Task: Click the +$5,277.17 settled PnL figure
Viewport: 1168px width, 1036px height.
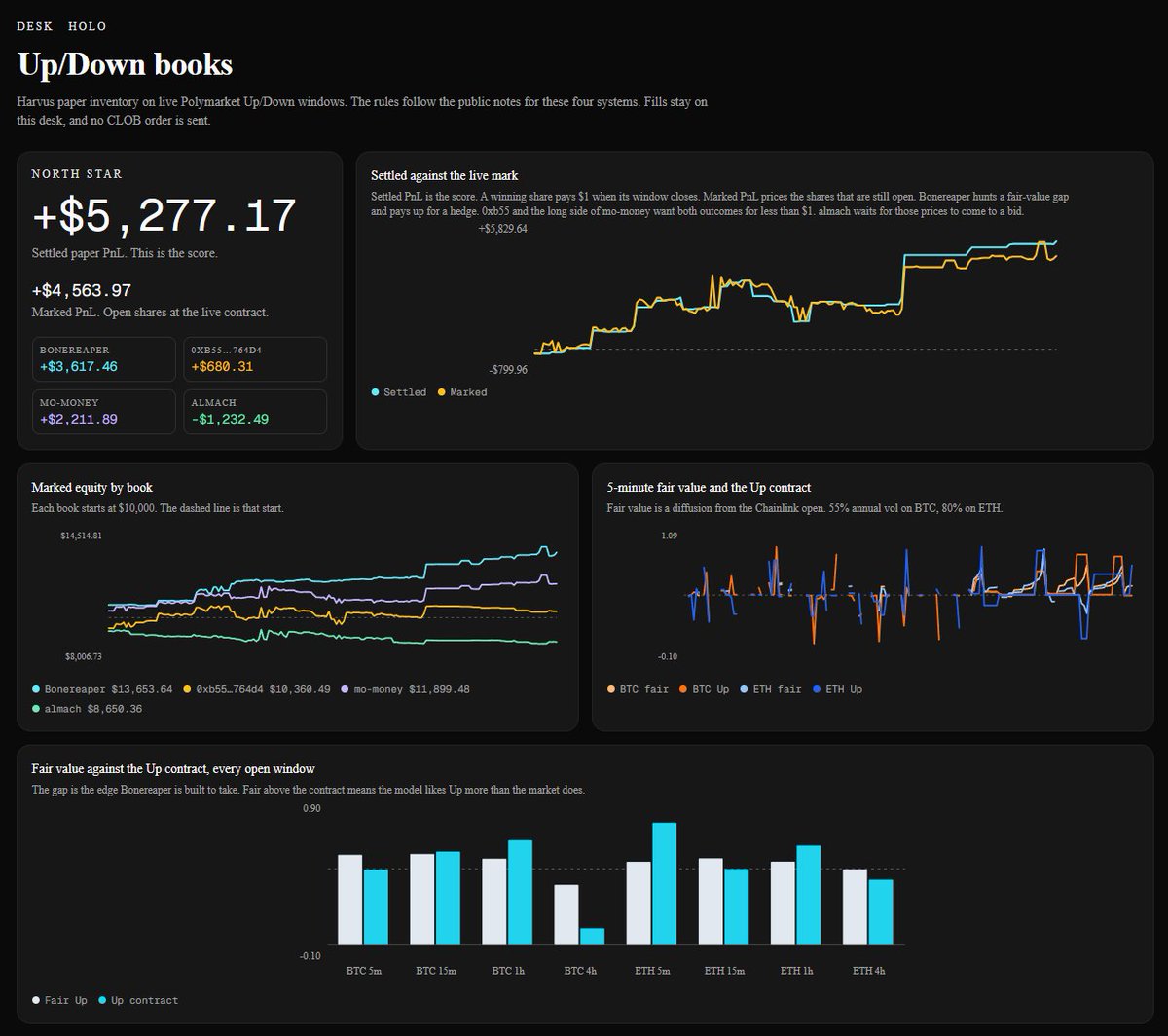Action: click(x=164, y=216)
